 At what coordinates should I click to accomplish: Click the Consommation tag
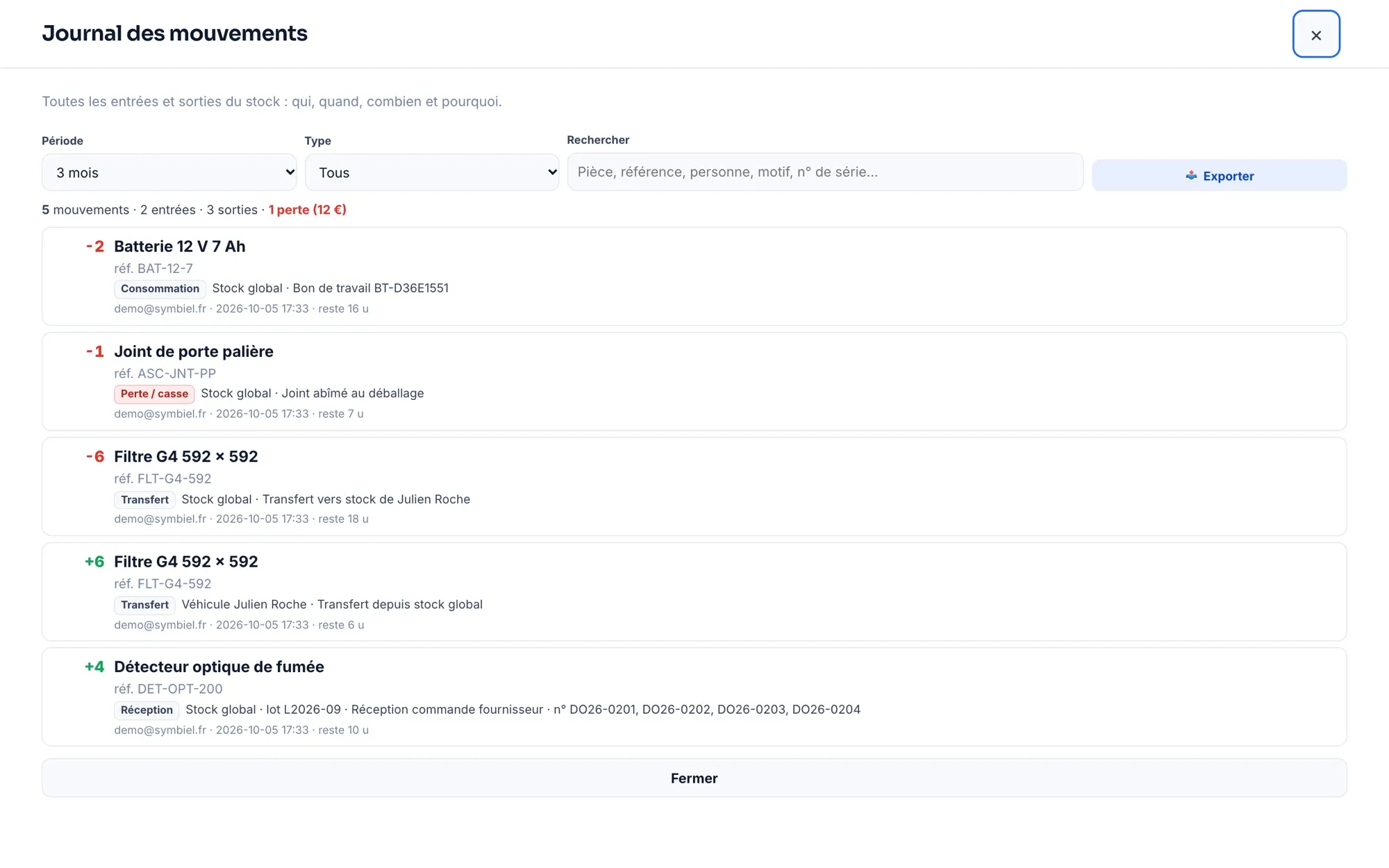click(x=160, y=289)
